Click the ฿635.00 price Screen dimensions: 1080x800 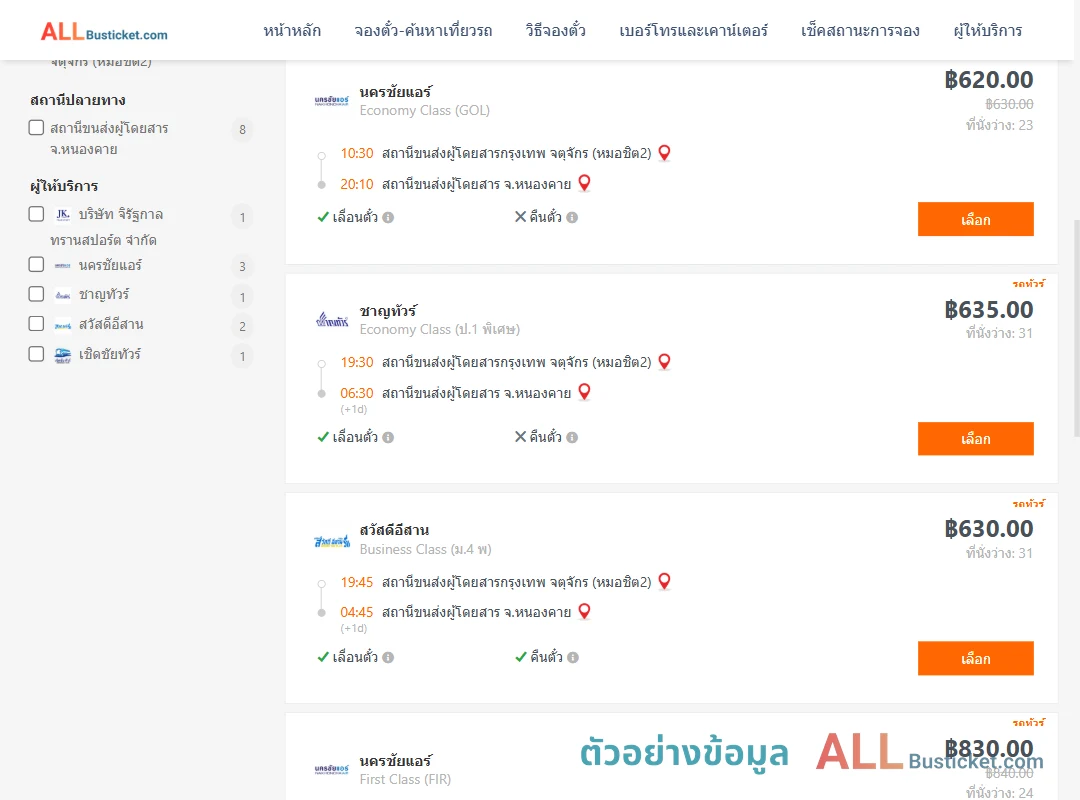pyautogui.click(x=988, y=310)
